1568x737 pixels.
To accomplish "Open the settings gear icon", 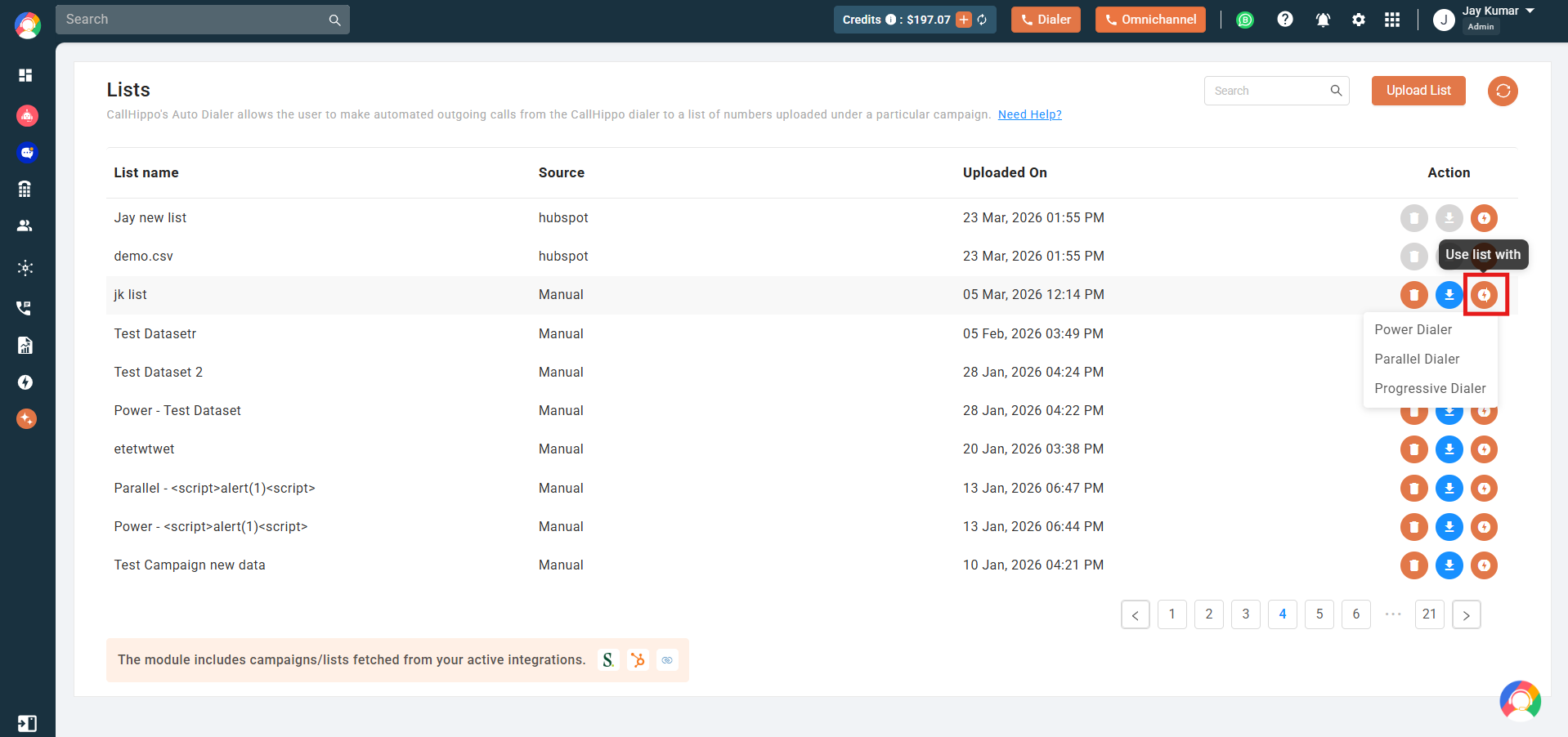I will (x=1359, y=20).
